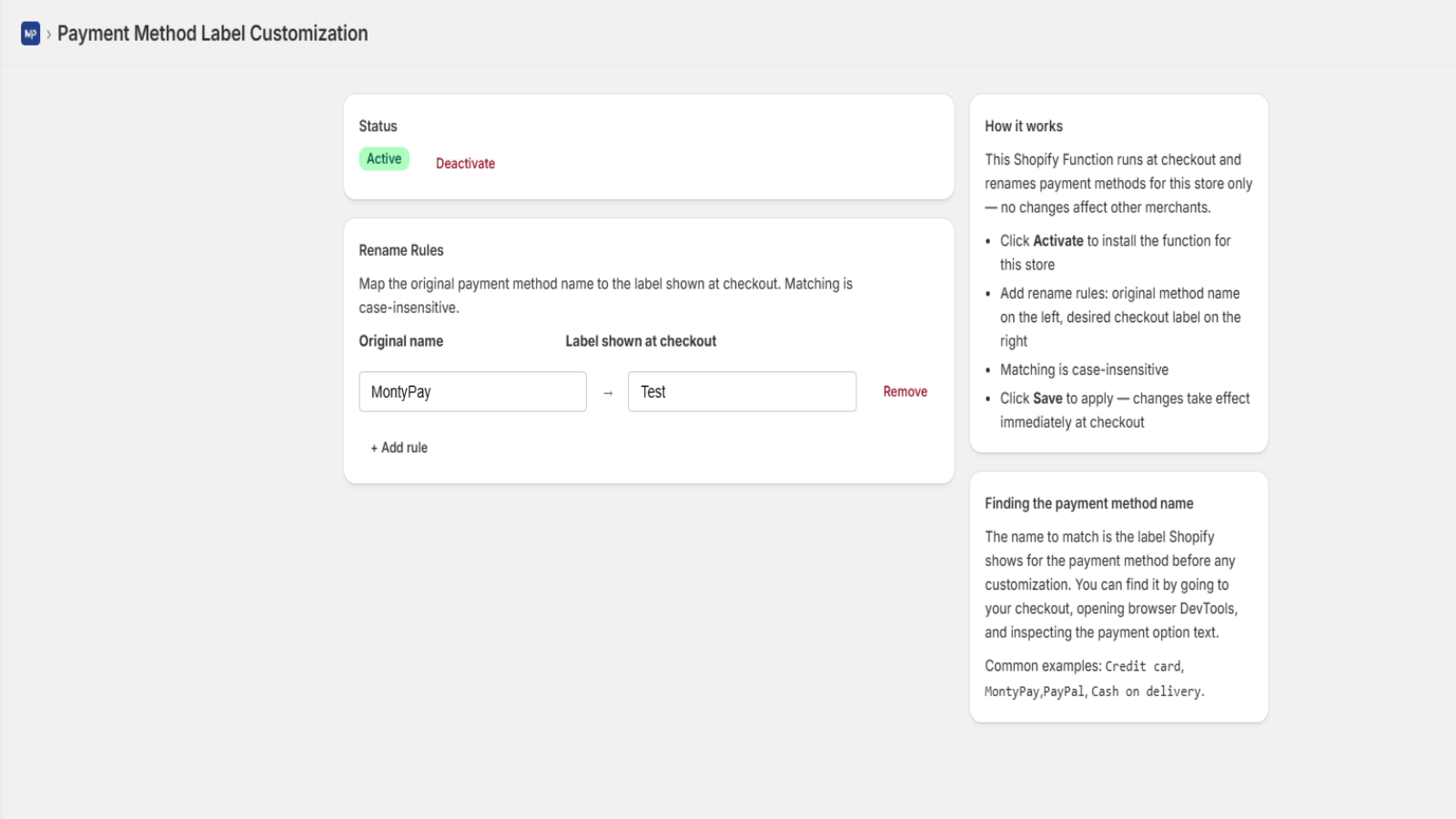Click the Common examples code text

click(1094, 679)
